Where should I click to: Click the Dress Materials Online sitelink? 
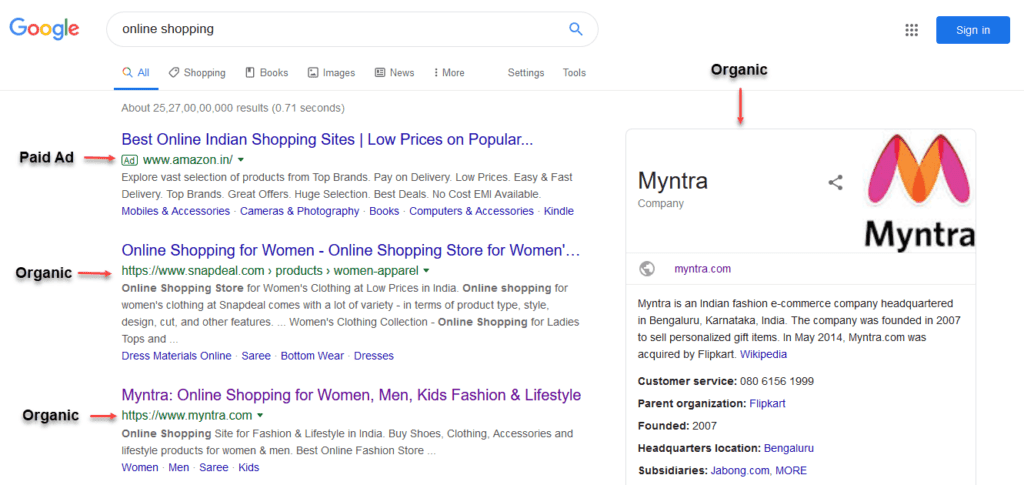tap(176, 356)
